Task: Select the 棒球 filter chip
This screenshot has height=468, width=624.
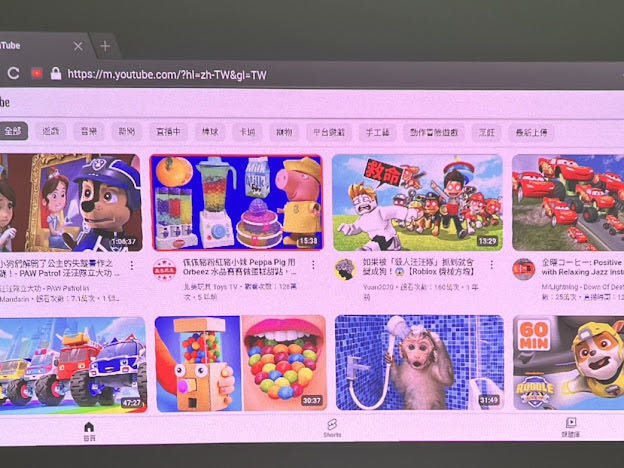Action: [x=210, y=131]
